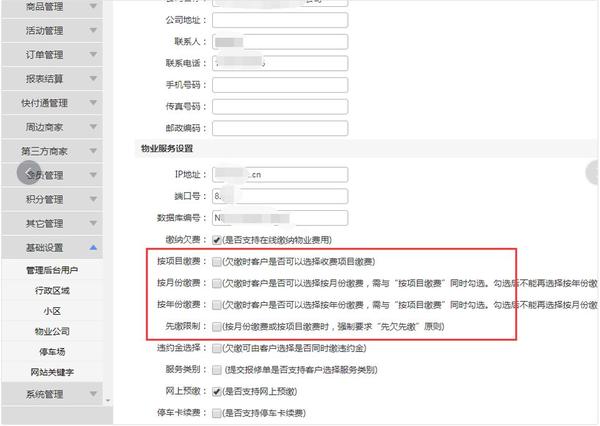
Task: Open 停车场 submenu link
Action: pos(52,351)
